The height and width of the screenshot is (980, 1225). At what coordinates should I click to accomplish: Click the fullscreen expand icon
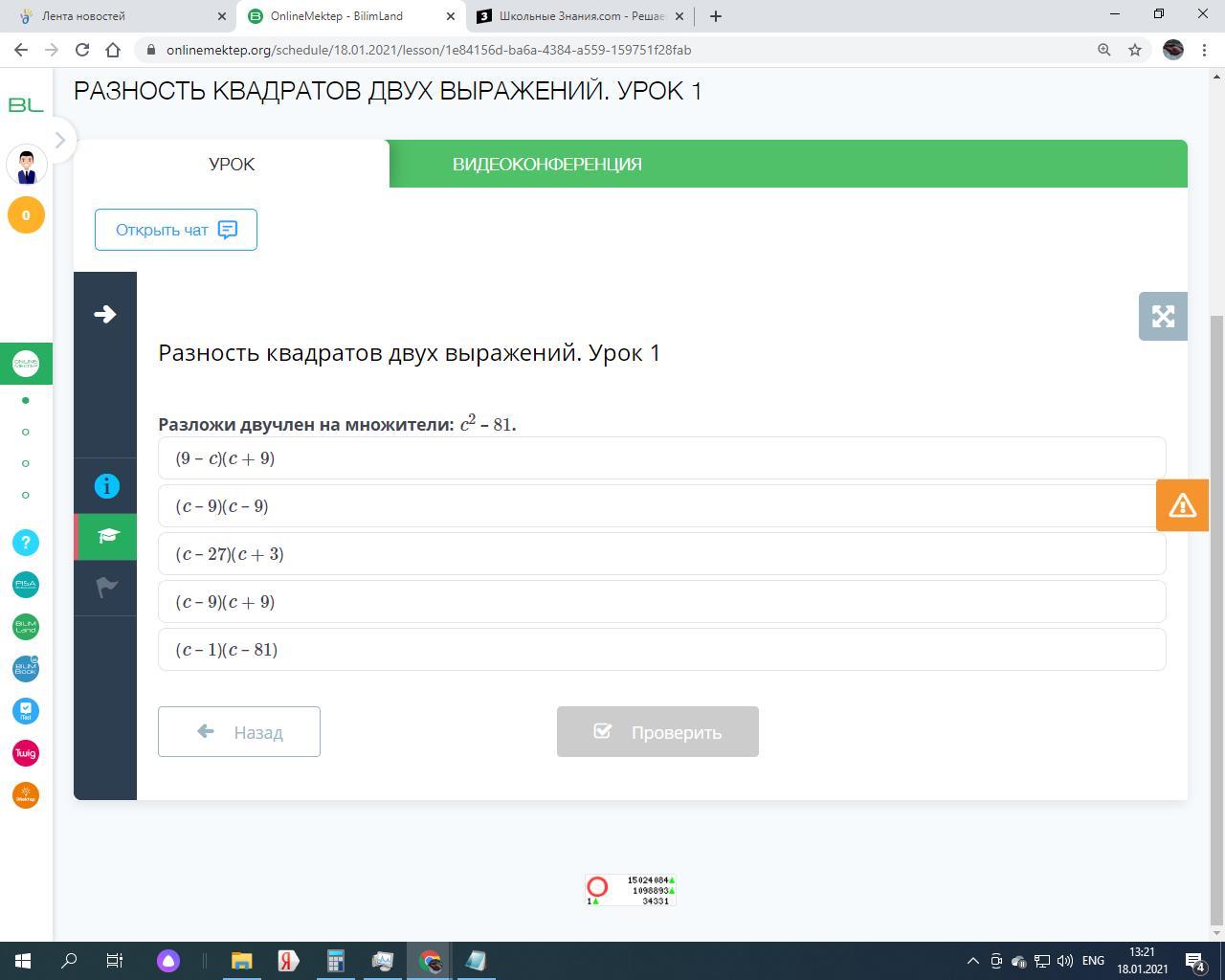point(1163,317)
